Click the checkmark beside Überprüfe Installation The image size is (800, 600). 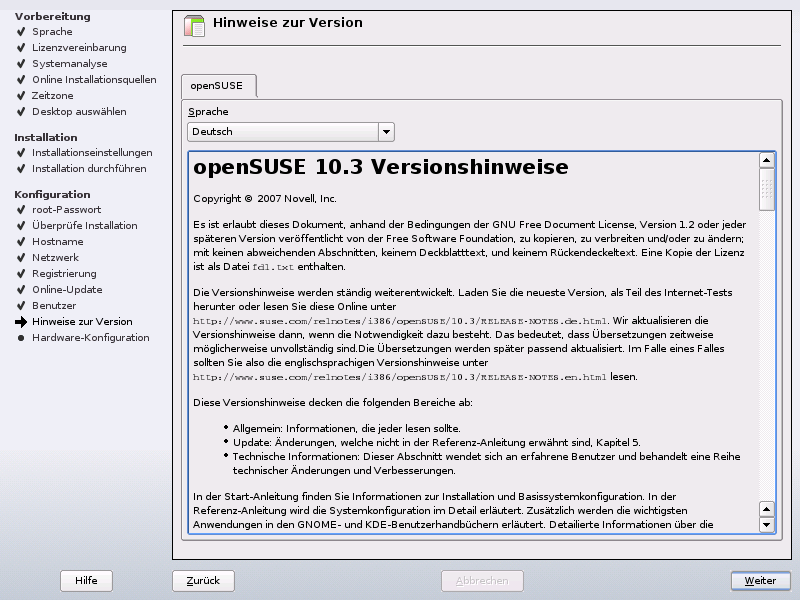click(21, 226)
